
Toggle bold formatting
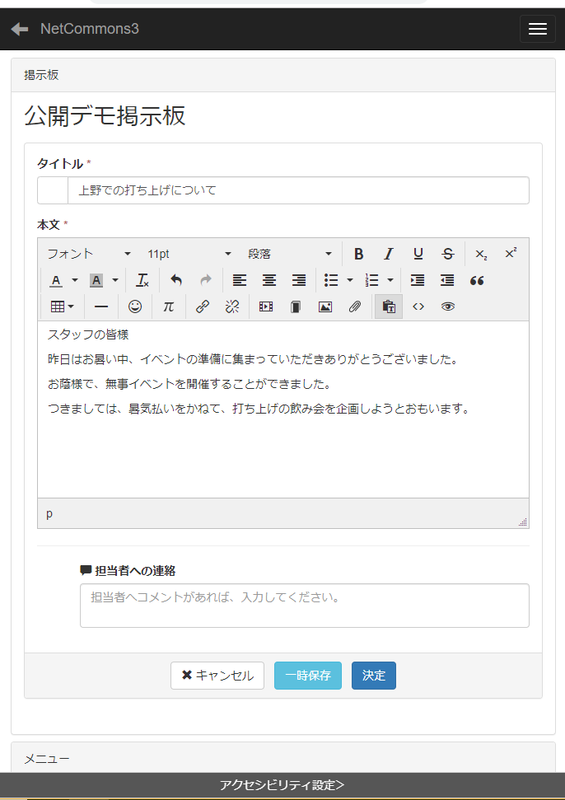click(359, 254)
